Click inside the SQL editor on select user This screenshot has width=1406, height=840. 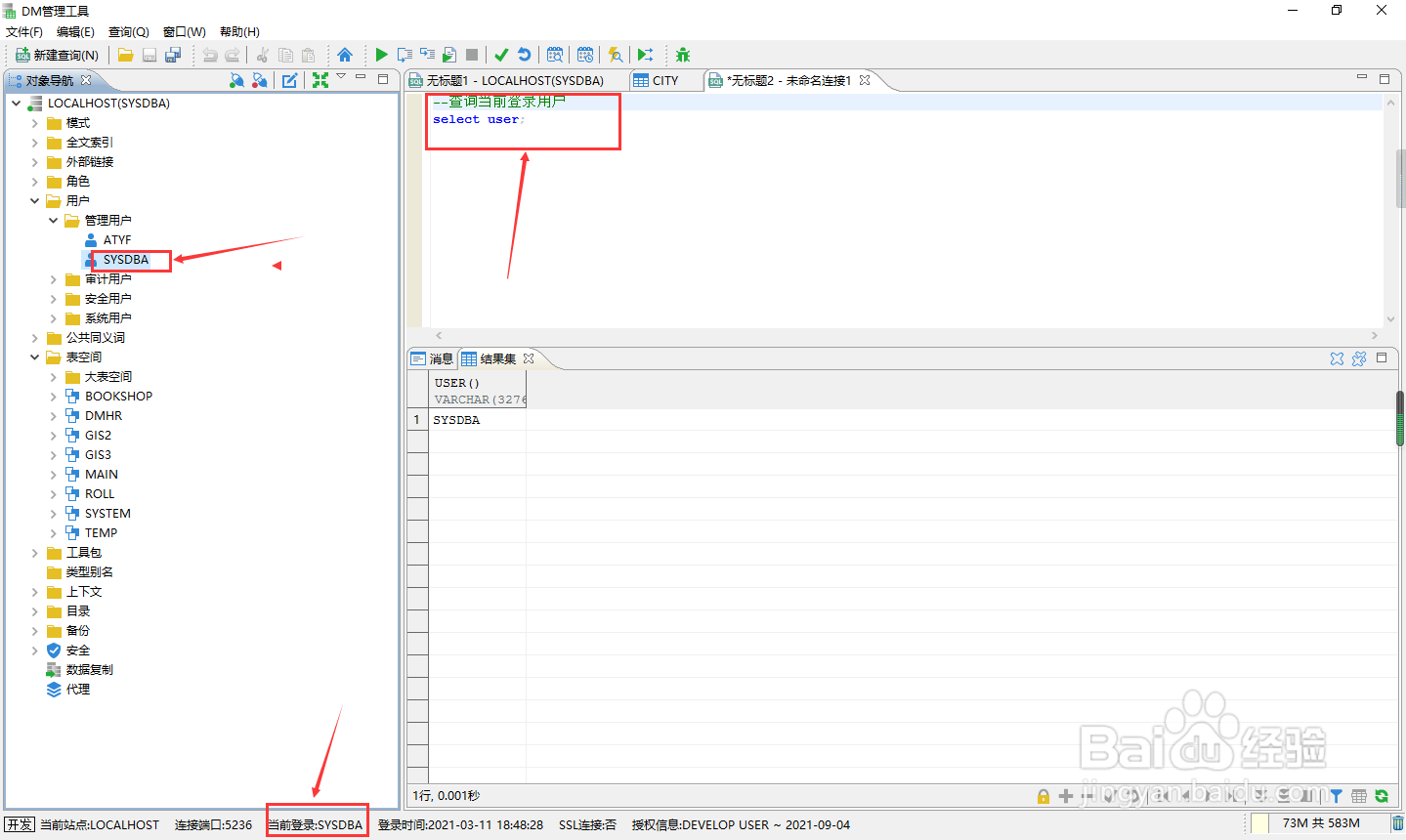tap(477, 119)
